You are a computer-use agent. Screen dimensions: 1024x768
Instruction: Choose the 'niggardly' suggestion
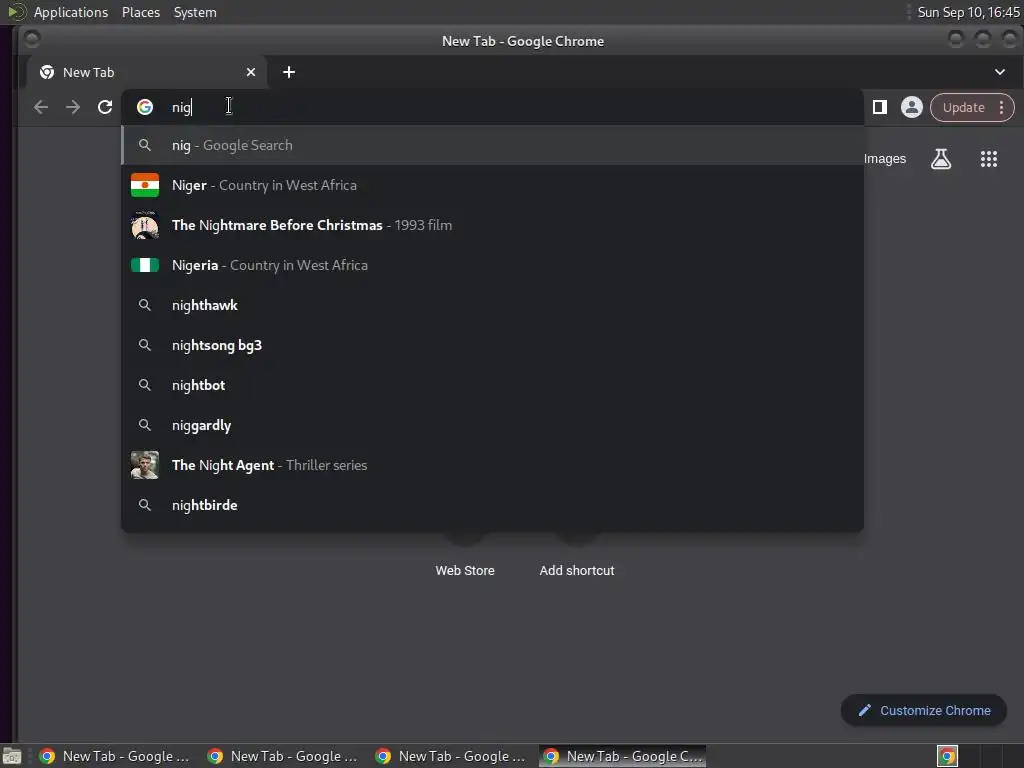pyautogui.click(x=492, y=425)
